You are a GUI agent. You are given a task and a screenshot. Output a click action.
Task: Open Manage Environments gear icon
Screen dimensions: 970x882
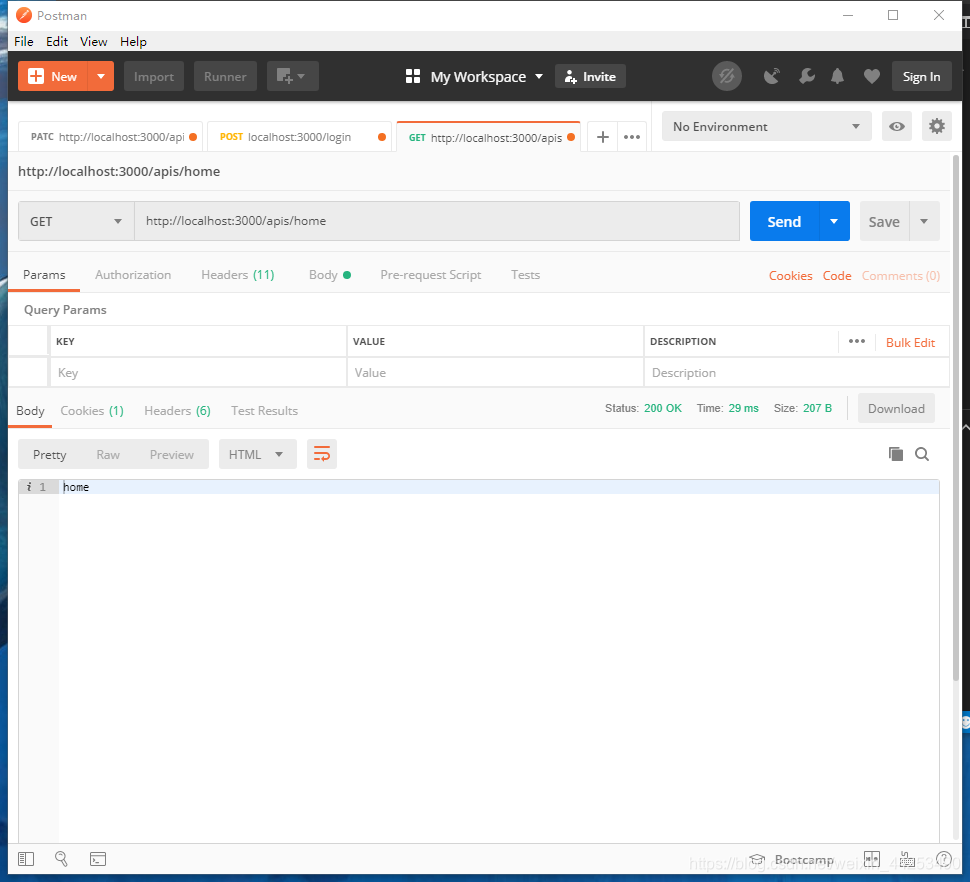tap(937, 126)
